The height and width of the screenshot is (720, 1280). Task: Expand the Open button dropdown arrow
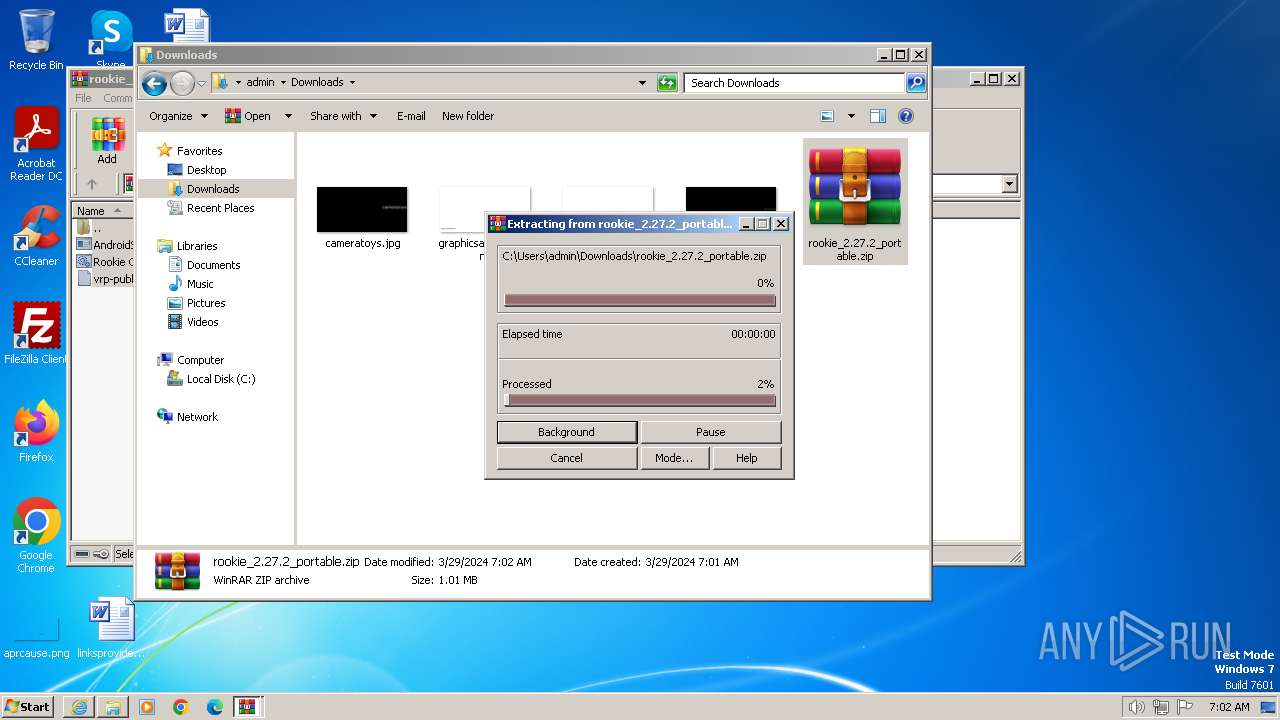[288, 116]
